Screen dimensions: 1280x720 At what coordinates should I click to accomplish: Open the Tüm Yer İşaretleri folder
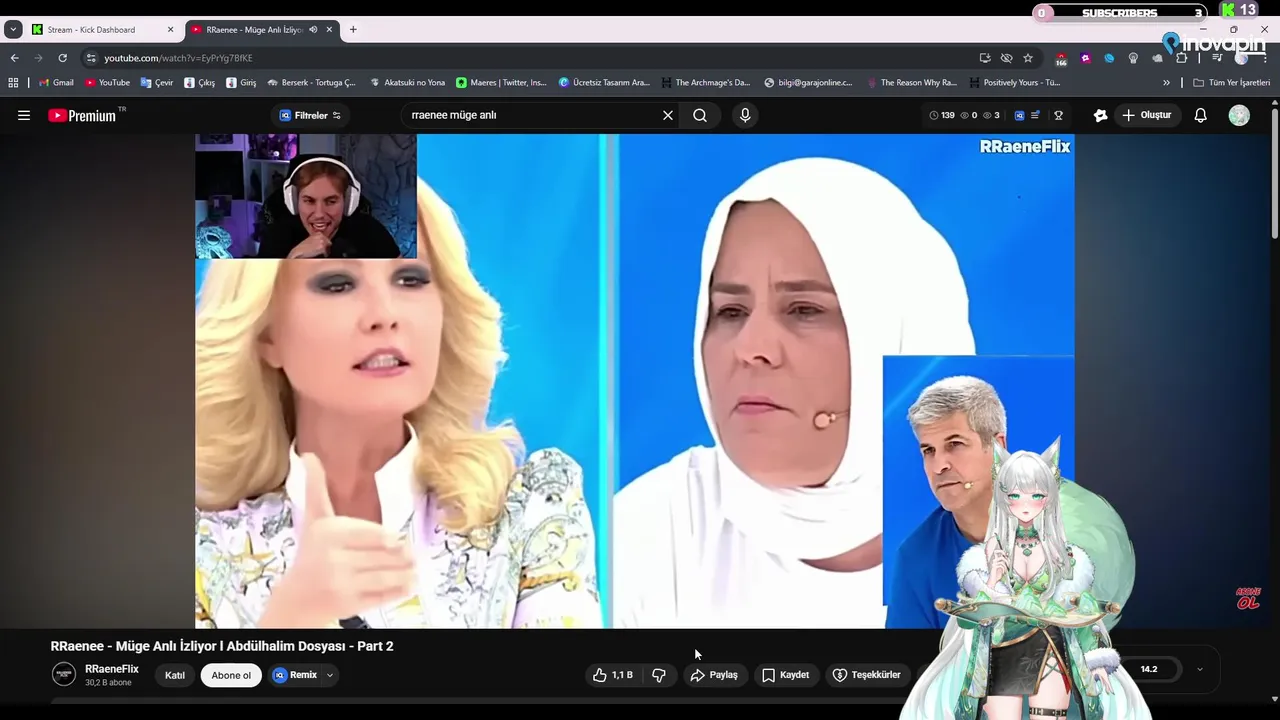tap(1231, 83)
